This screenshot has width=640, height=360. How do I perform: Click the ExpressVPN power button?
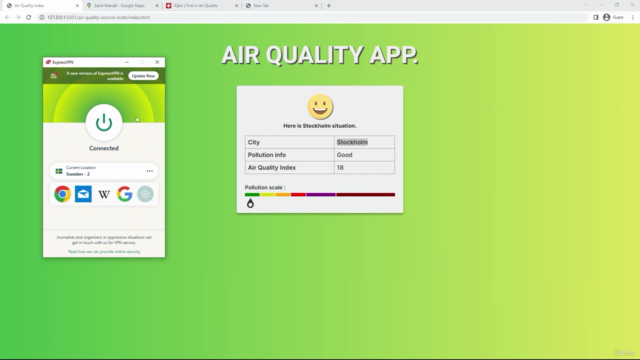(104, 122)
